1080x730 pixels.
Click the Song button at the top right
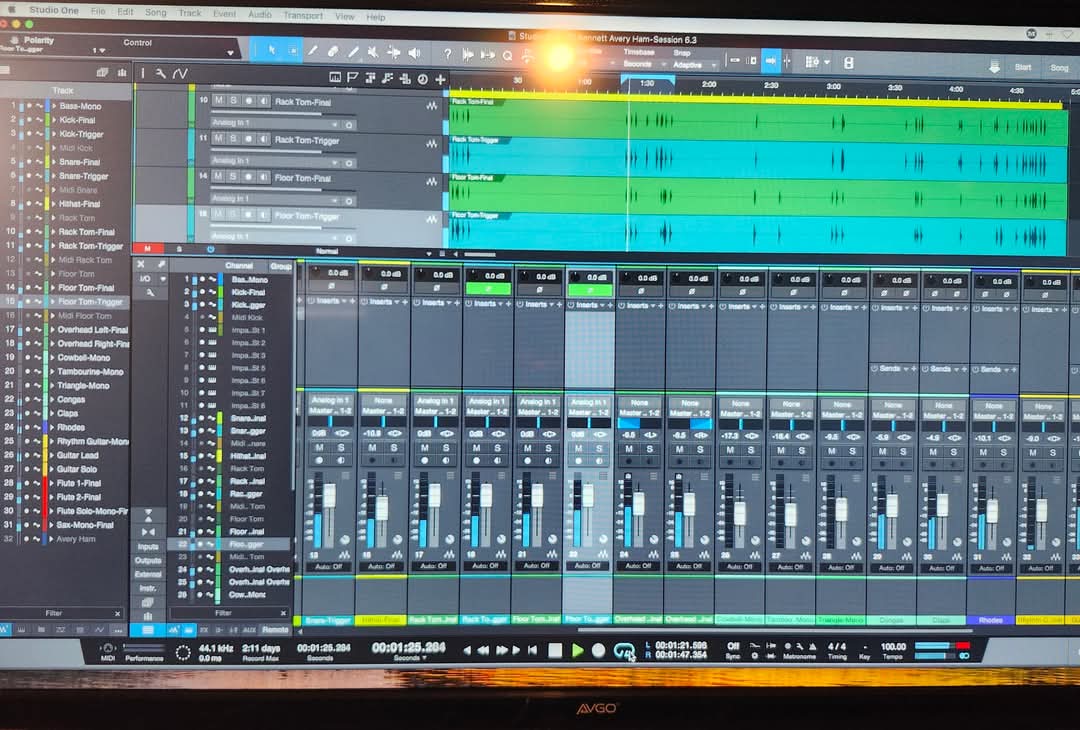1059,67
